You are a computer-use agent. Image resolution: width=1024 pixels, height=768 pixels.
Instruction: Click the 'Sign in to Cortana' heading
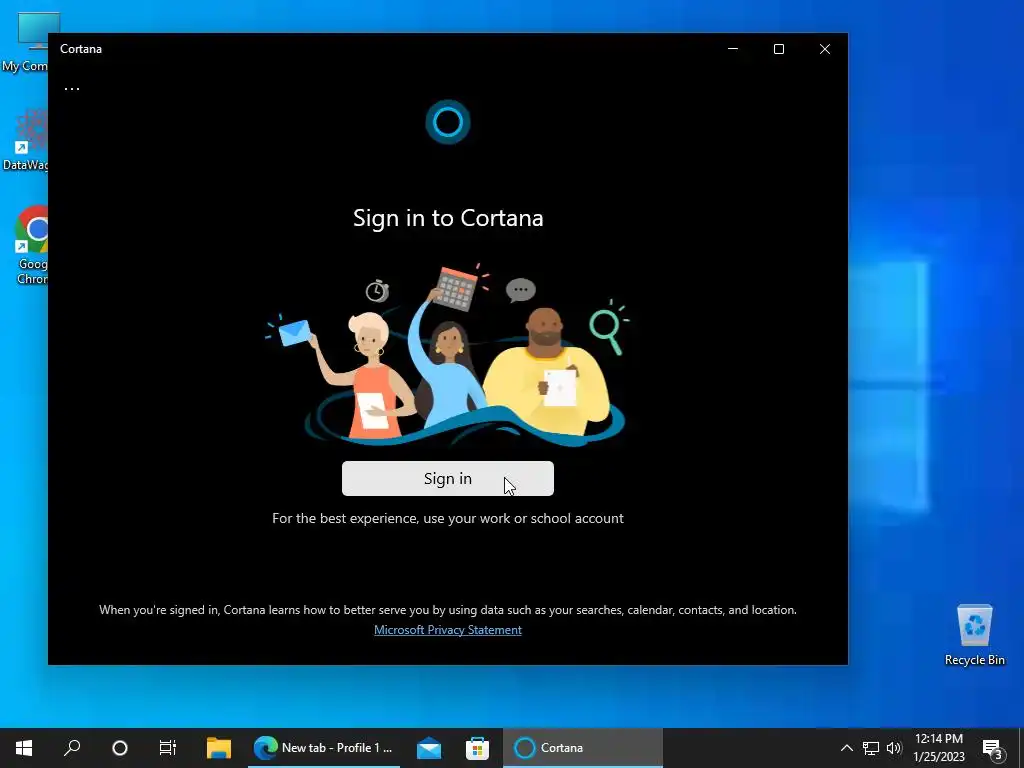(x=448, y=218)
